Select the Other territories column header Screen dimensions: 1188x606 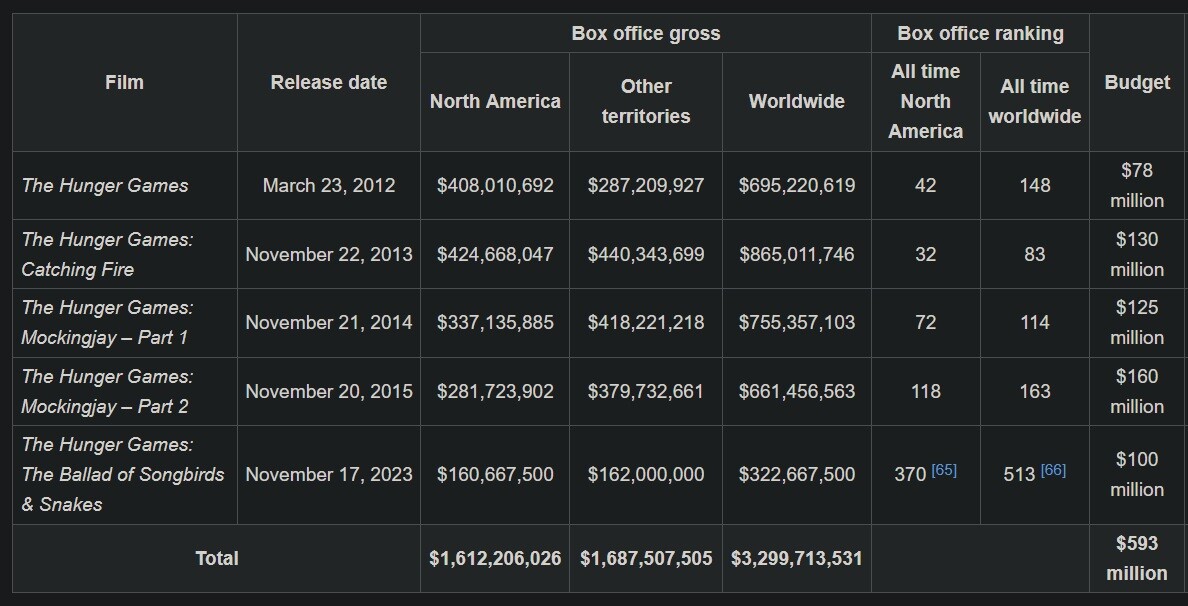[646, 101]
